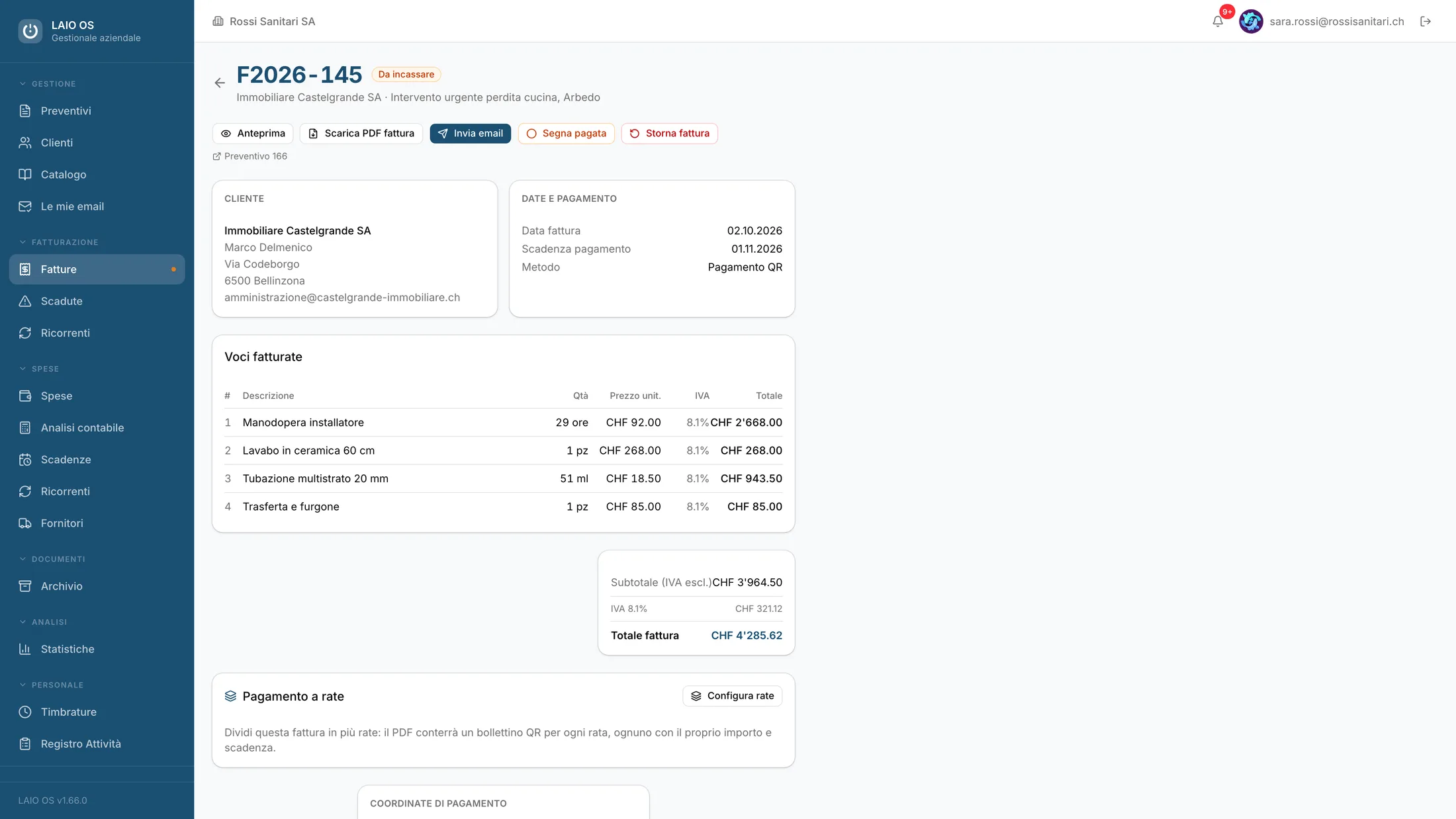Open the notifications bell icon
This screenshot has width=1456, height=819.
click(1218, 21)
